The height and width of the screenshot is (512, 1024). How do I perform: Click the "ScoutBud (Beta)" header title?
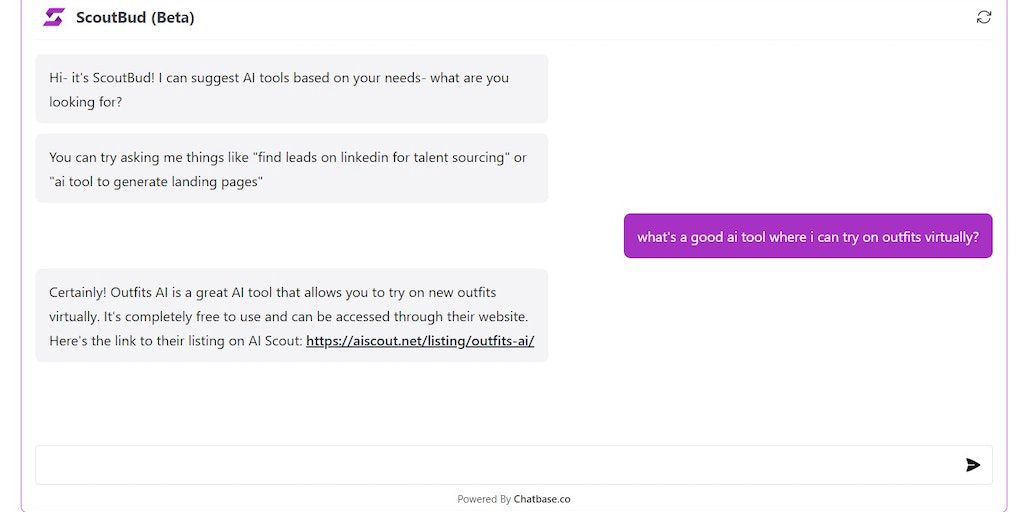click(135, 17)
